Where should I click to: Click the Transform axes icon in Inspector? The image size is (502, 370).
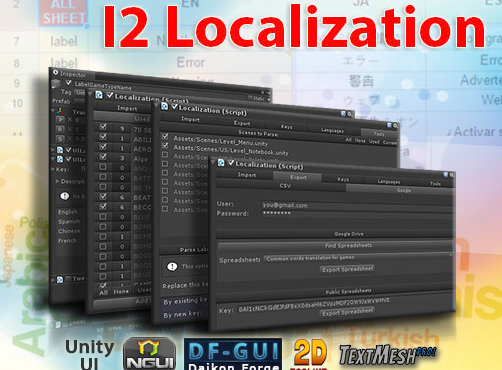point(60,111)
